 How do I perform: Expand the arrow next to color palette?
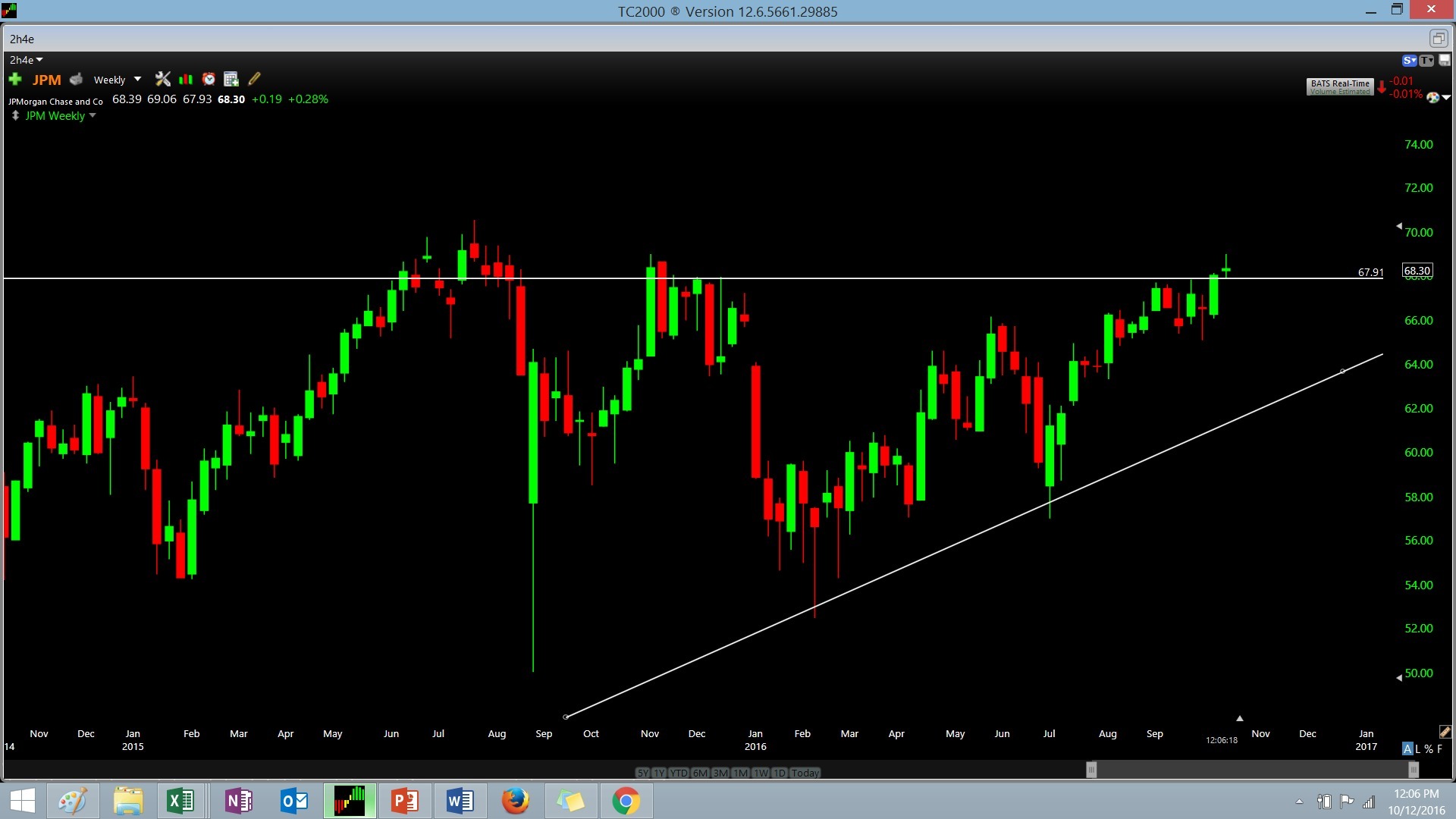click(x=1446, y=98)
